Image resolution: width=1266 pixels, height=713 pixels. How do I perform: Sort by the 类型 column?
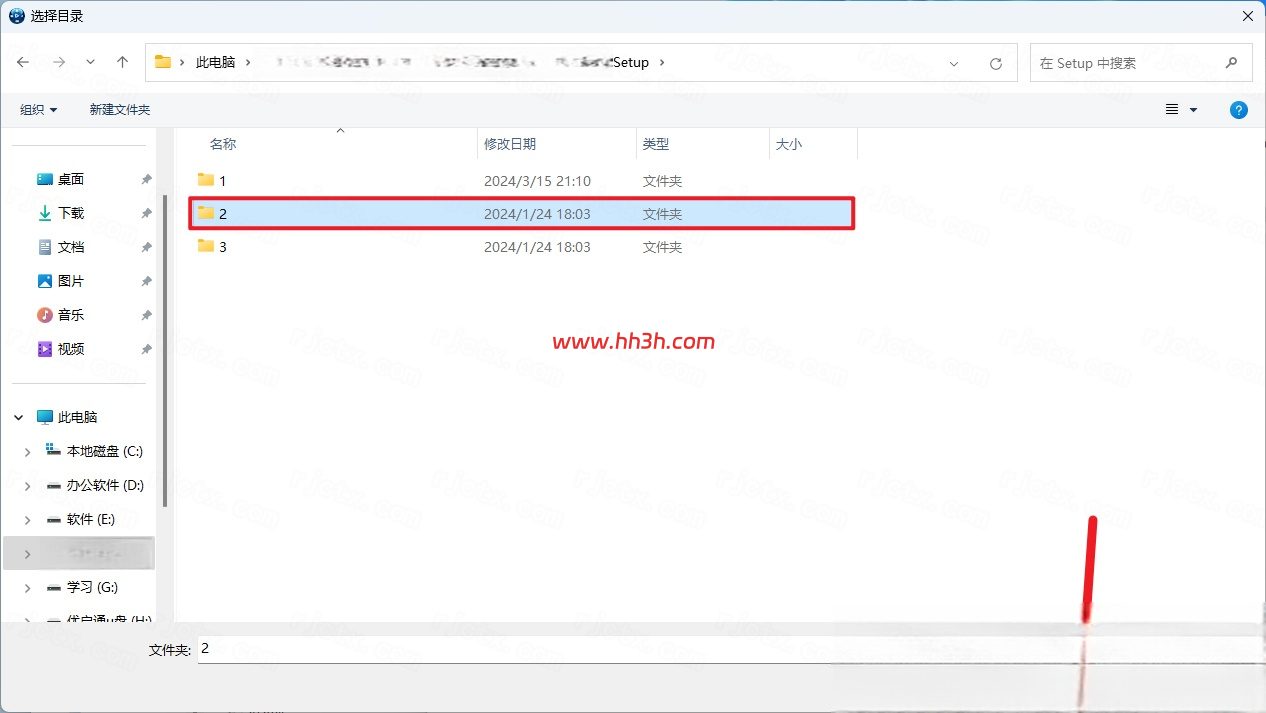click(x=656, y=144)
